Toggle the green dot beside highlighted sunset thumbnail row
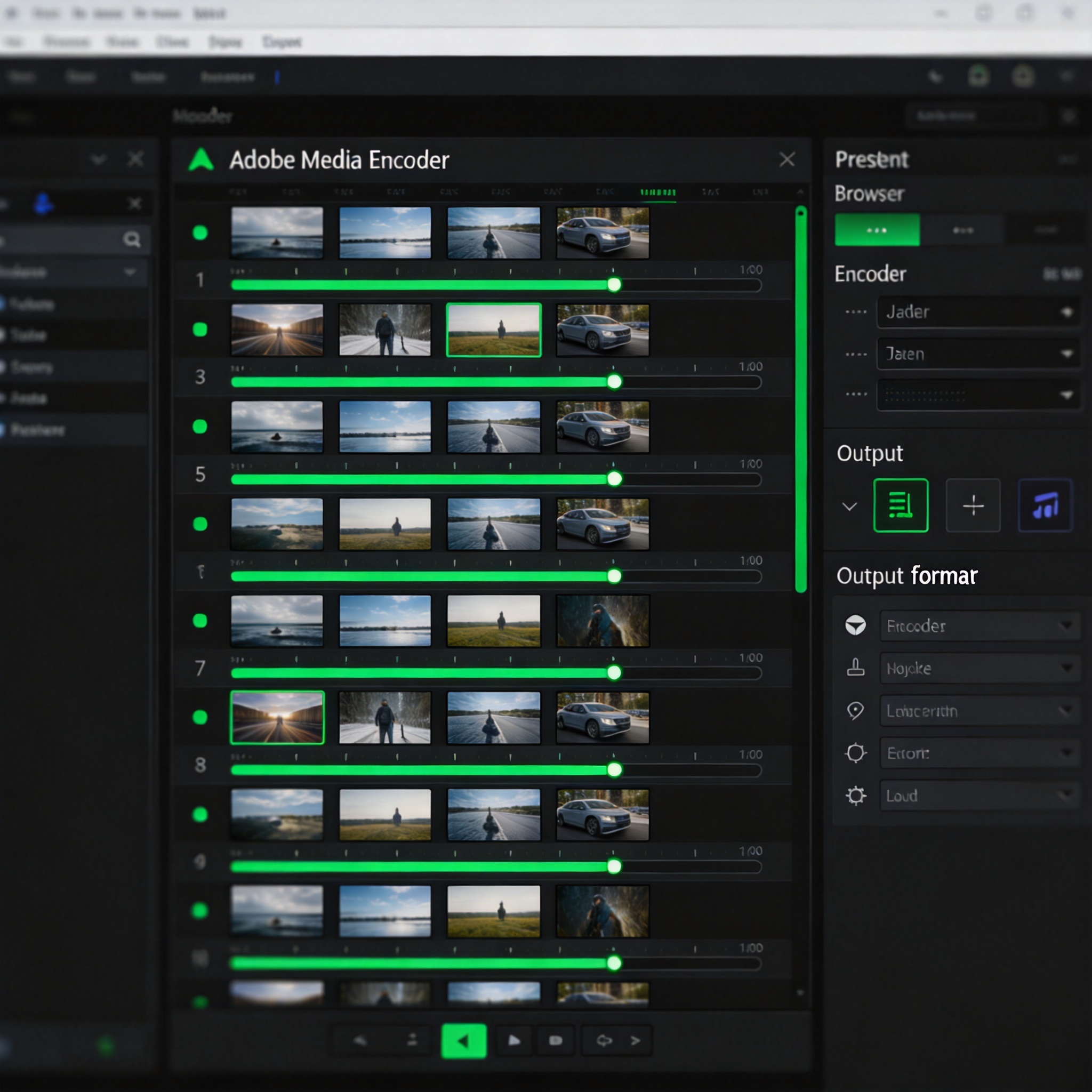Screen dimensions: 1092x1092 (x=199, y=717)
